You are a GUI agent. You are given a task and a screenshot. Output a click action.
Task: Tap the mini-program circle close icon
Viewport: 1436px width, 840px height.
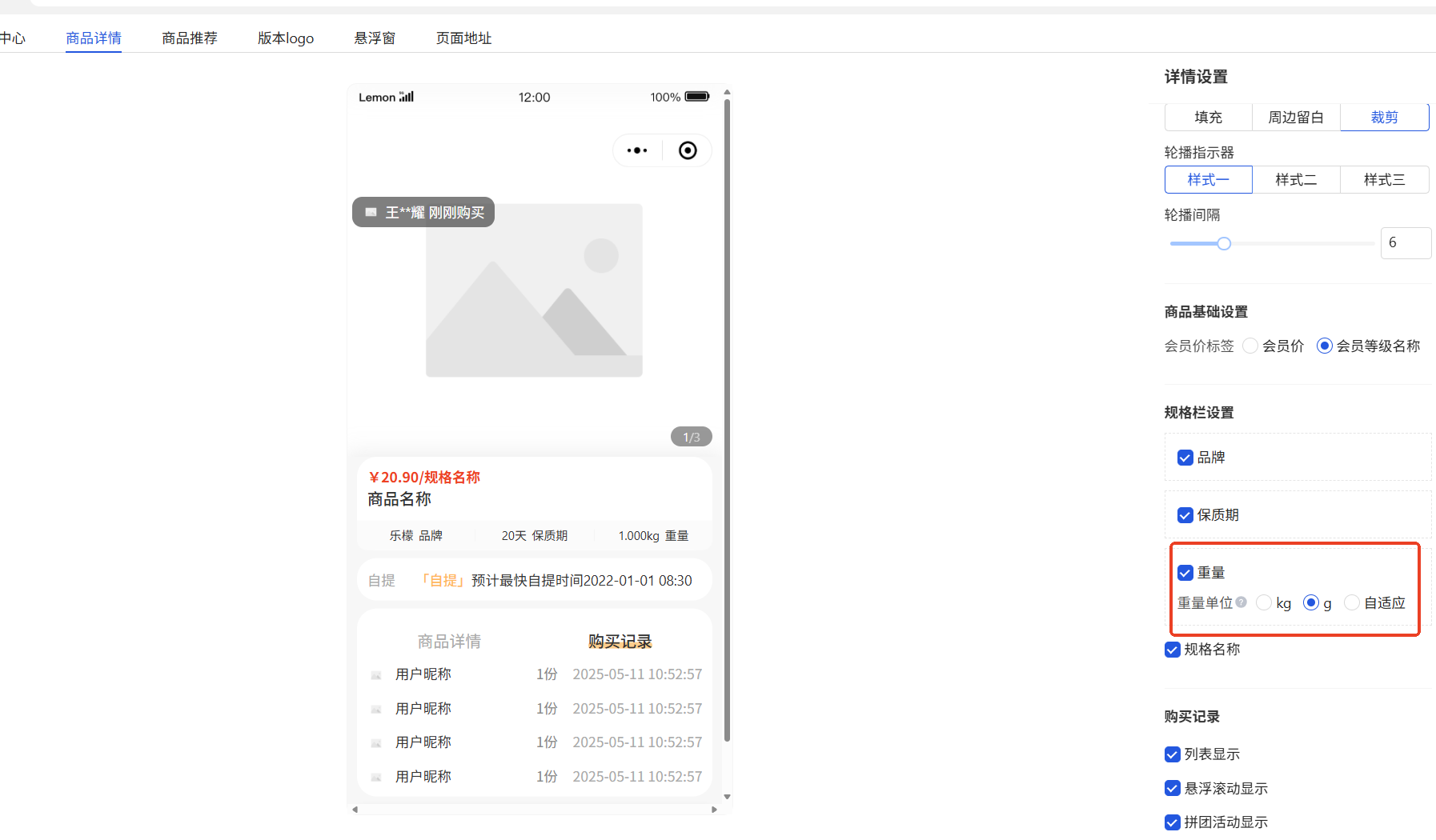(688, 150)
